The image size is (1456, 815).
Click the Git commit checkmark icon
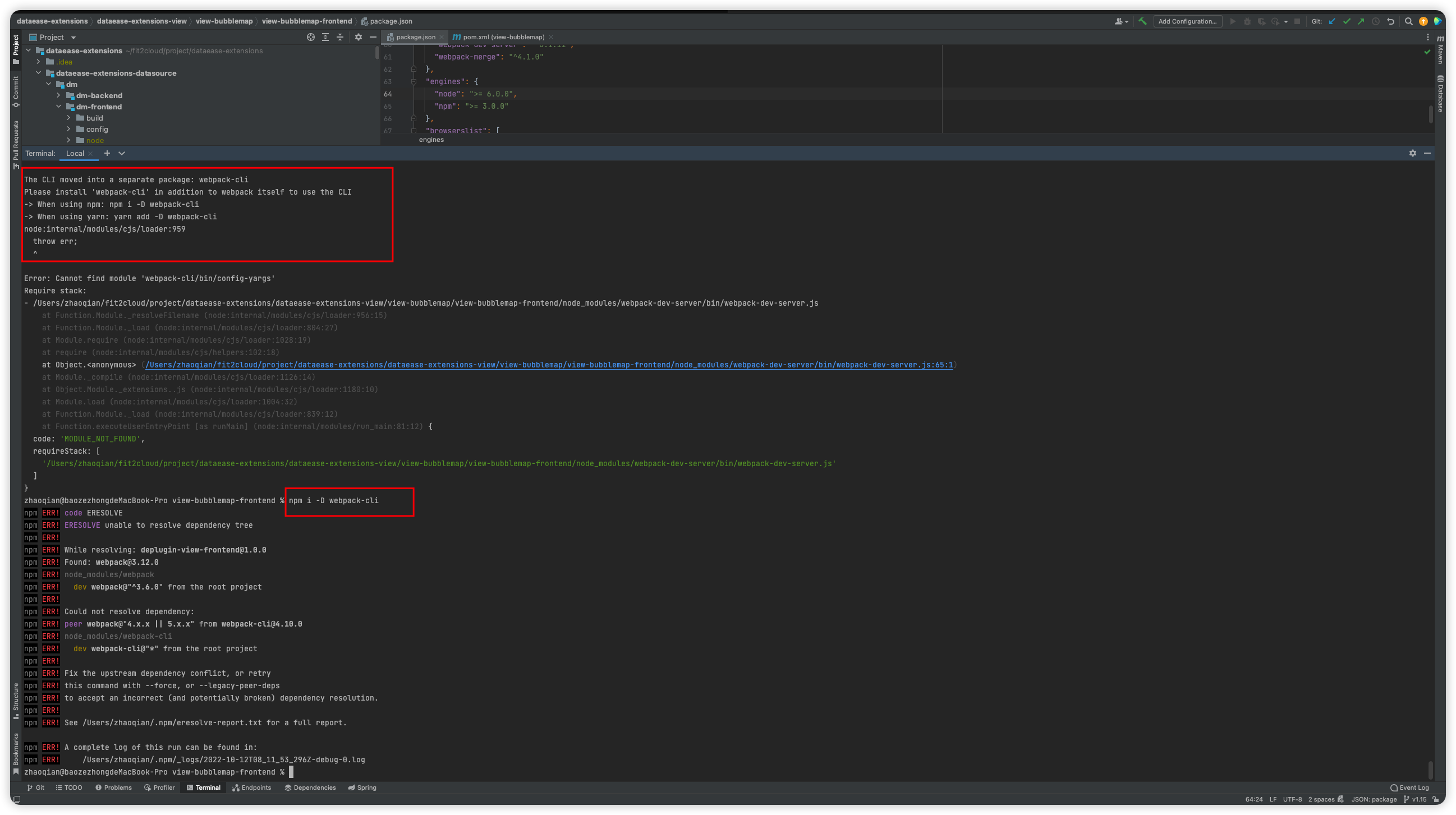[x=1347, y=21]
